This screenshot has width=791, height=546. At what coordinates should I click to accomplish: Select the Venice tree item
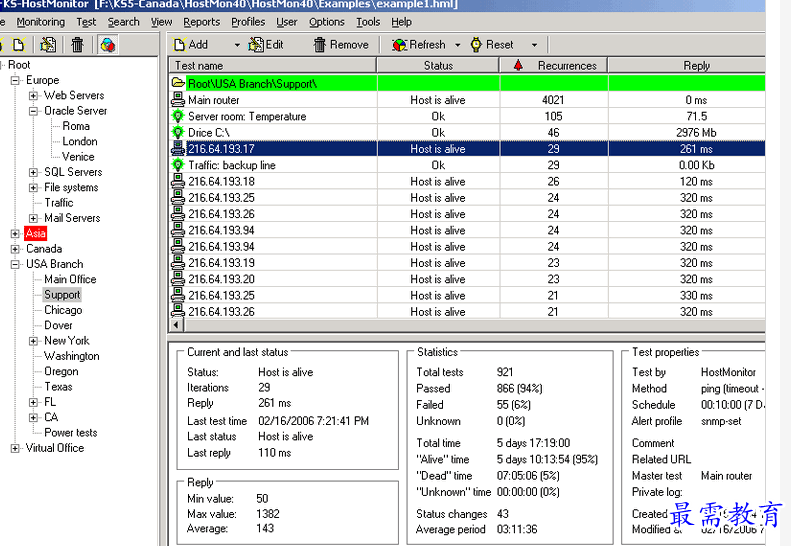pyautogui.click(x=78, y=157)
